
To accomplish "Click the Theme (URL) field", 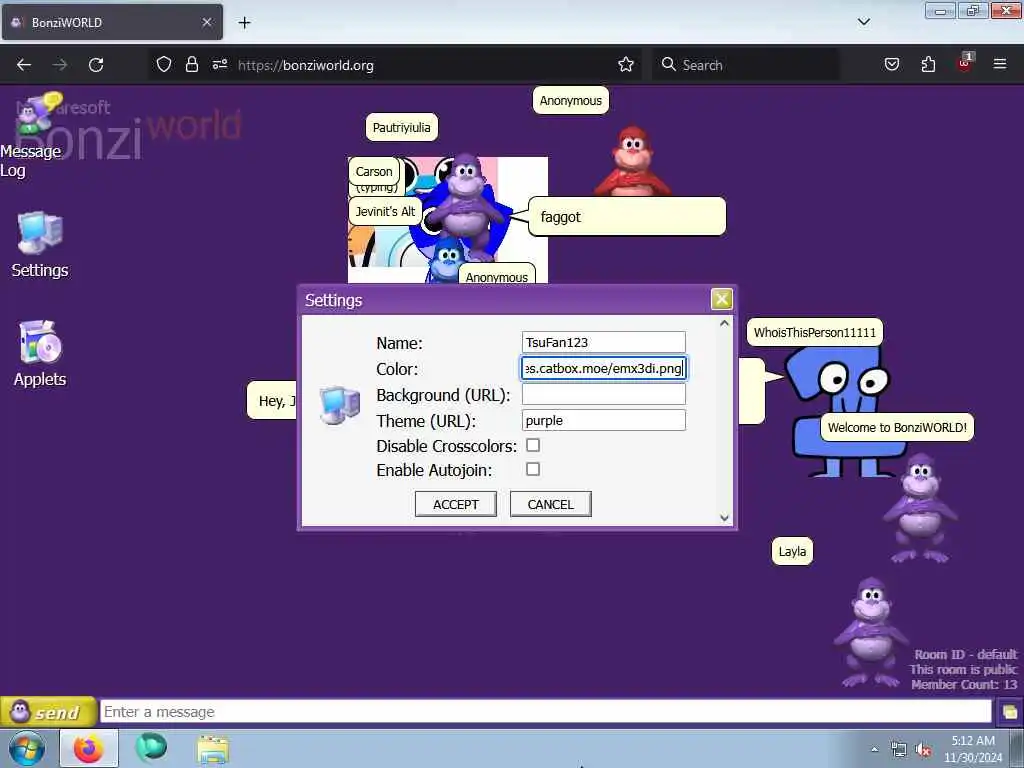I will [x=603, y=421].
